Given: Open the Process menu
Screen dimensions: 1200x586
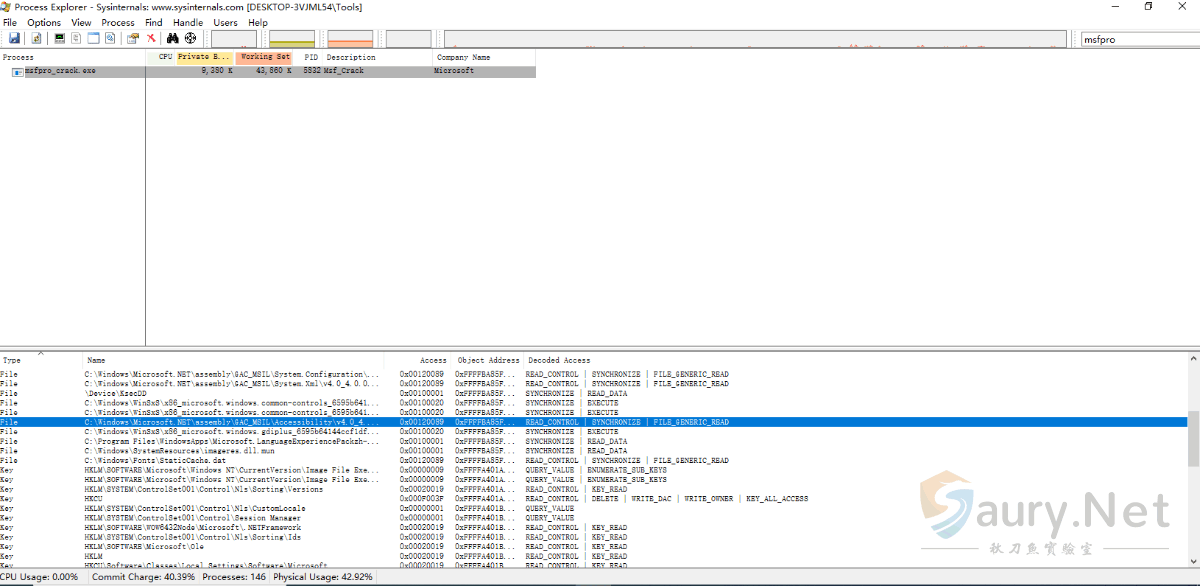Looking at the screenshot, I should click(x=118, y=22).
